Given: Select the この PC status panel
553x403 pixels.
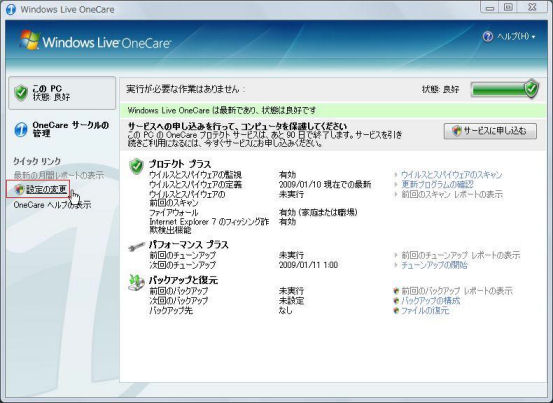Looking at the screenshot, I should tap(62, 93).
